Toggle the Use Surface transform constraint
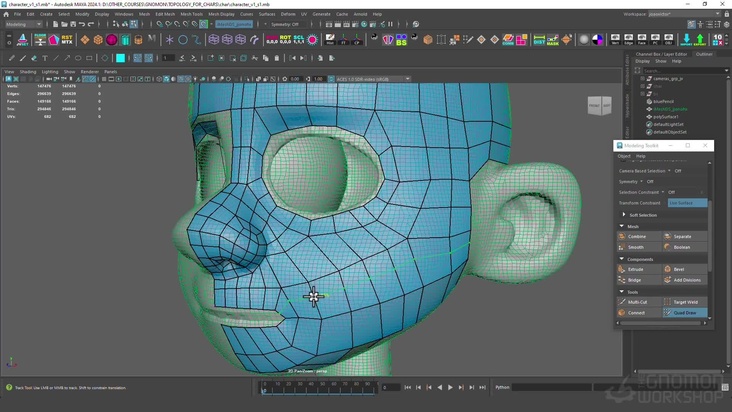 click(x=687, y=203)
